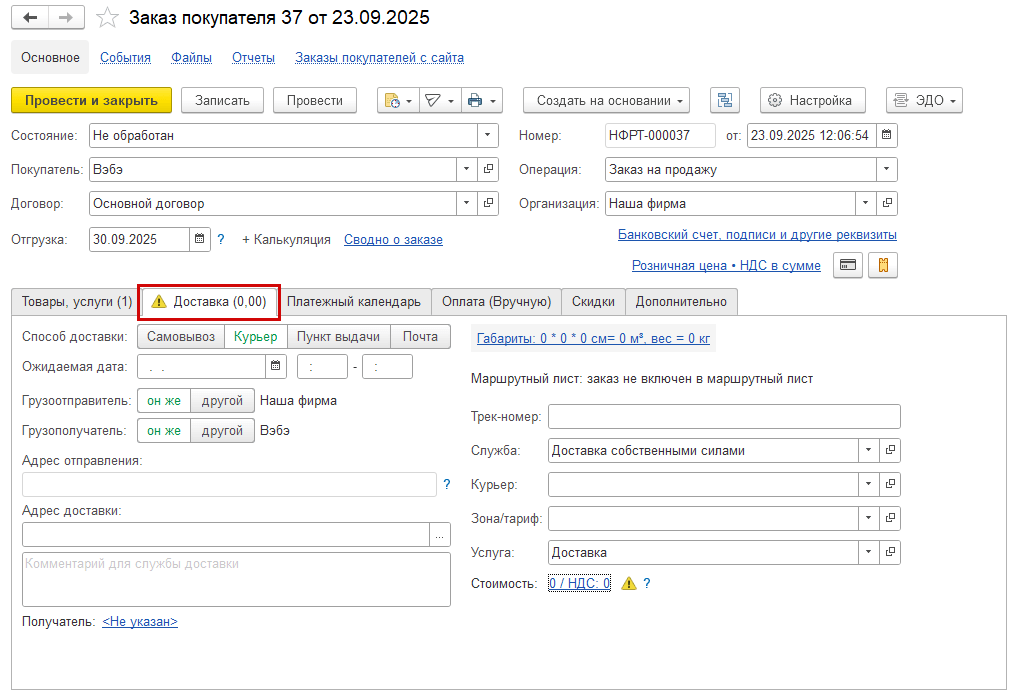The height and width of the screenshot is (695, 1026).
Task: Expand the Состояние dropdown
Action: coord(488,135)
